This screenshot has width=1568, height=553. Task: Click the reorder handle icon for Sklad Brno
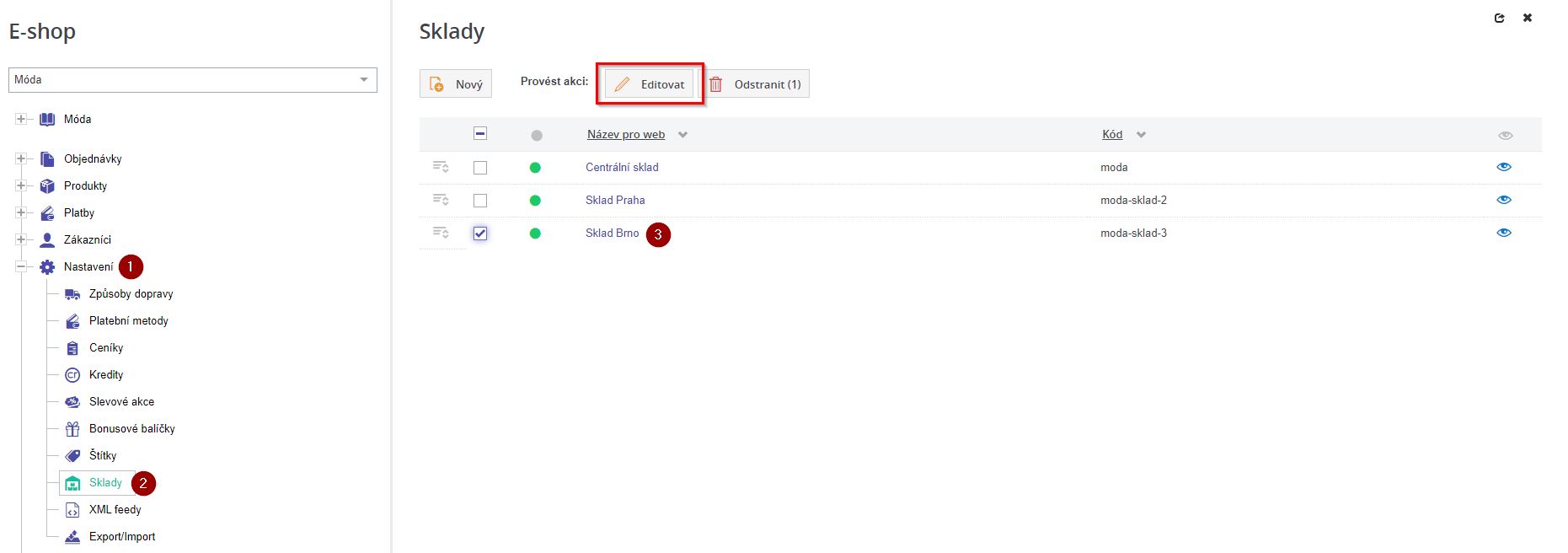coord(440,233)
